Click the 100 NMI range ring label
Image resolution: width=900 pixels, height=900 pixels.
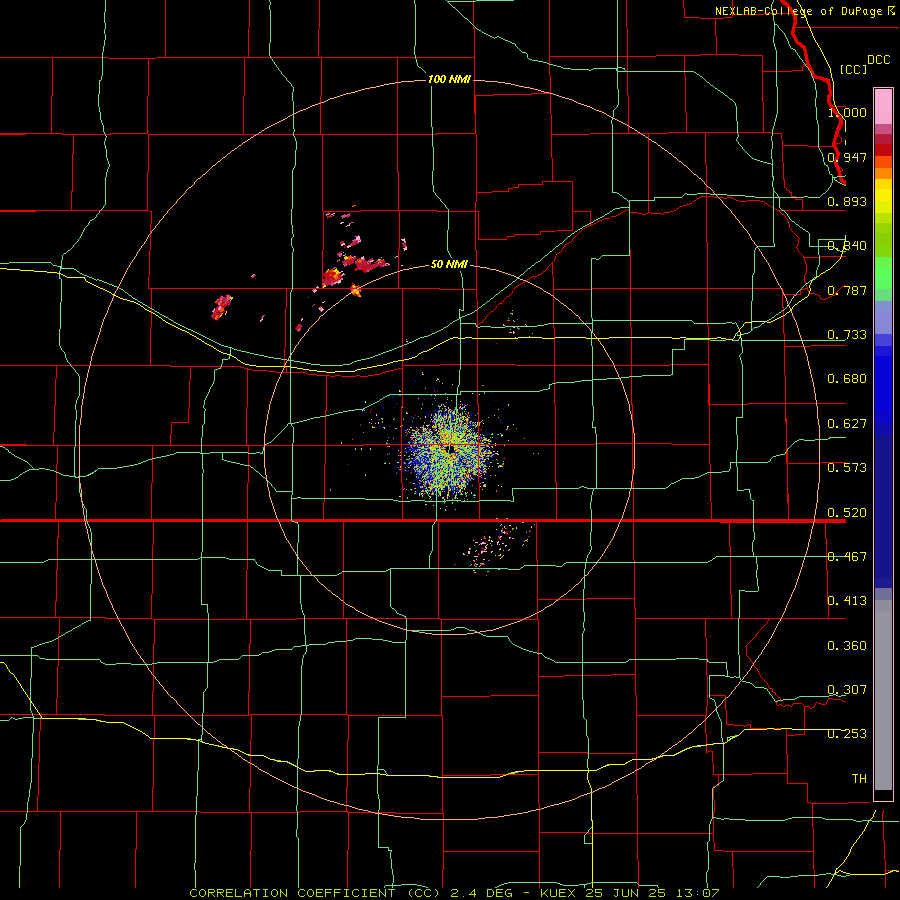coord(449,79)
